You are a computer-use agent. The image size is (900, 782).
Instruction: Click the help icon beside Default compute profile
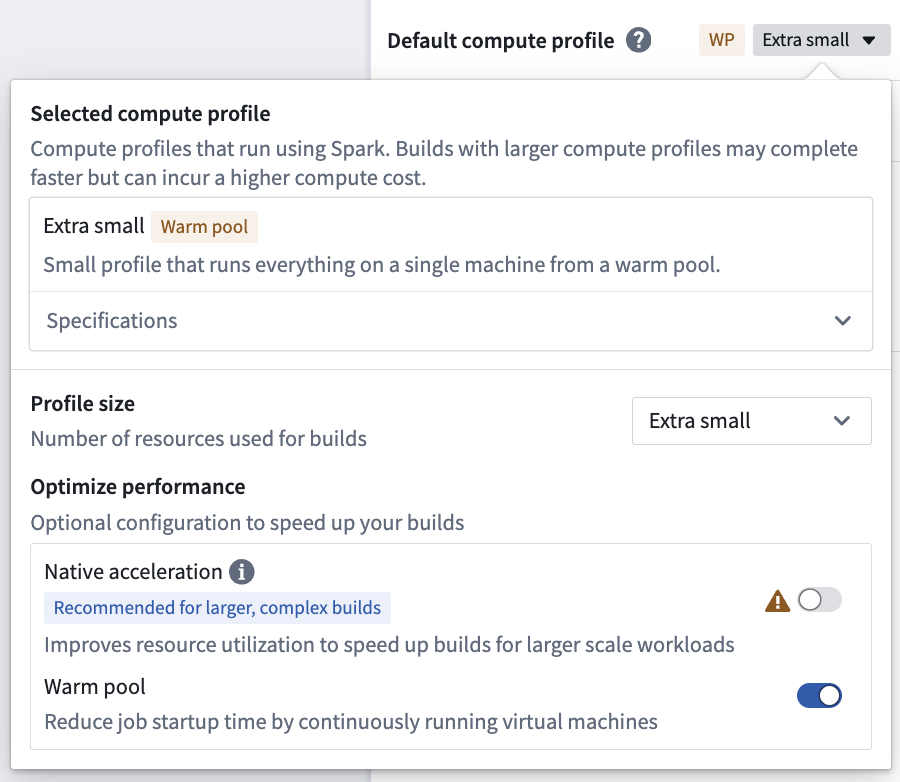point(640,40)
